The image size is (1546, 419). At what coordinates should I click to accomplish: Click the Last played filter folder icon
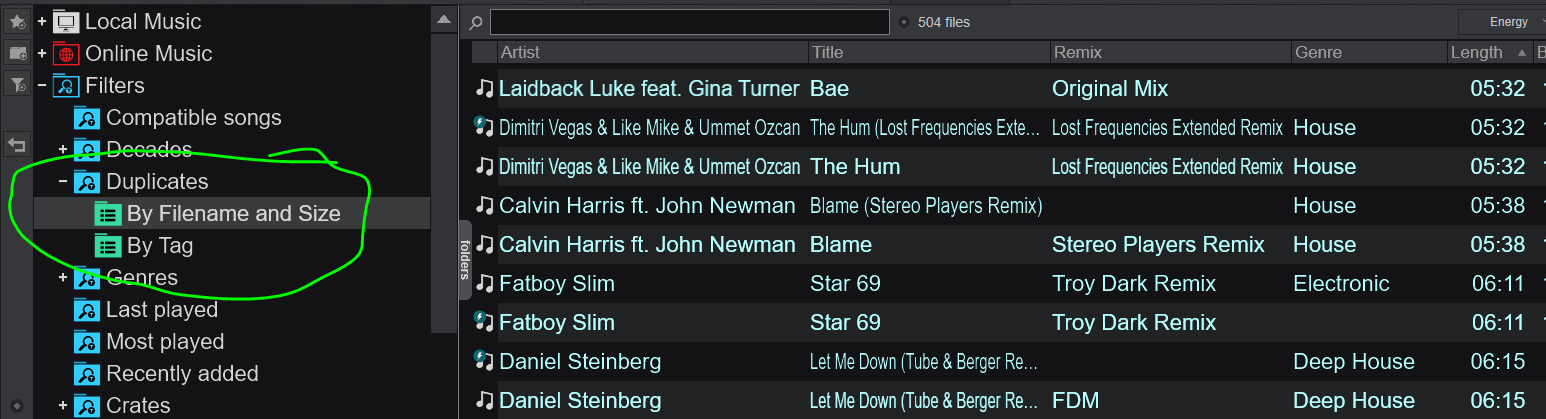[x=86, y=310]
